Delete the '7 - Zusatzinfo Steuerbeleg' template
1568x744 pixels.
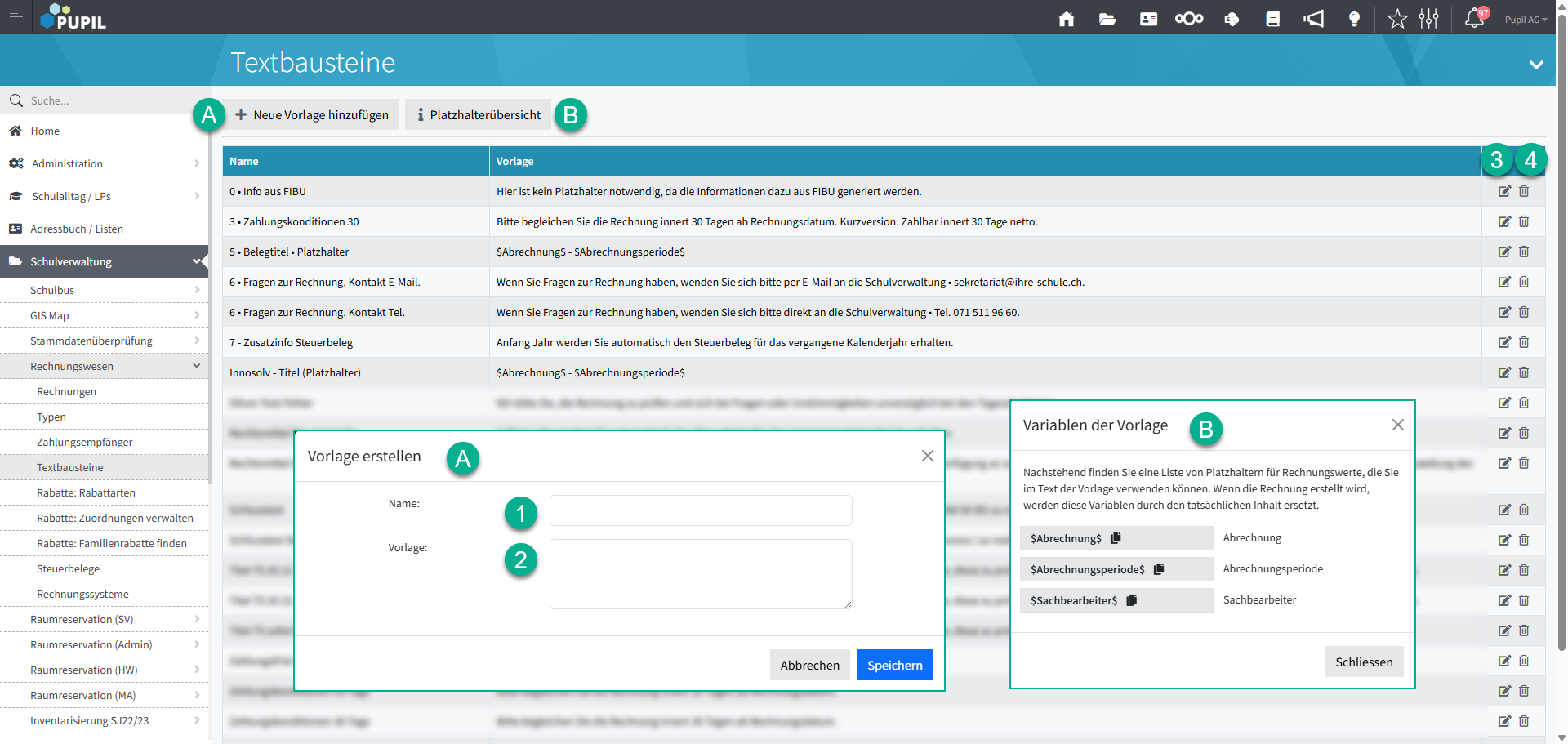(x=1524, y=342)
